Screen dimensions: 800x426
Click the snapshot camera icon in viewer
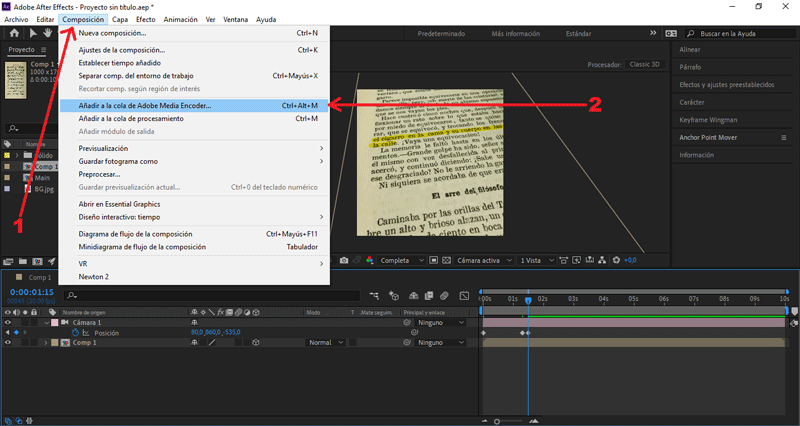click(x=344, y=260)
